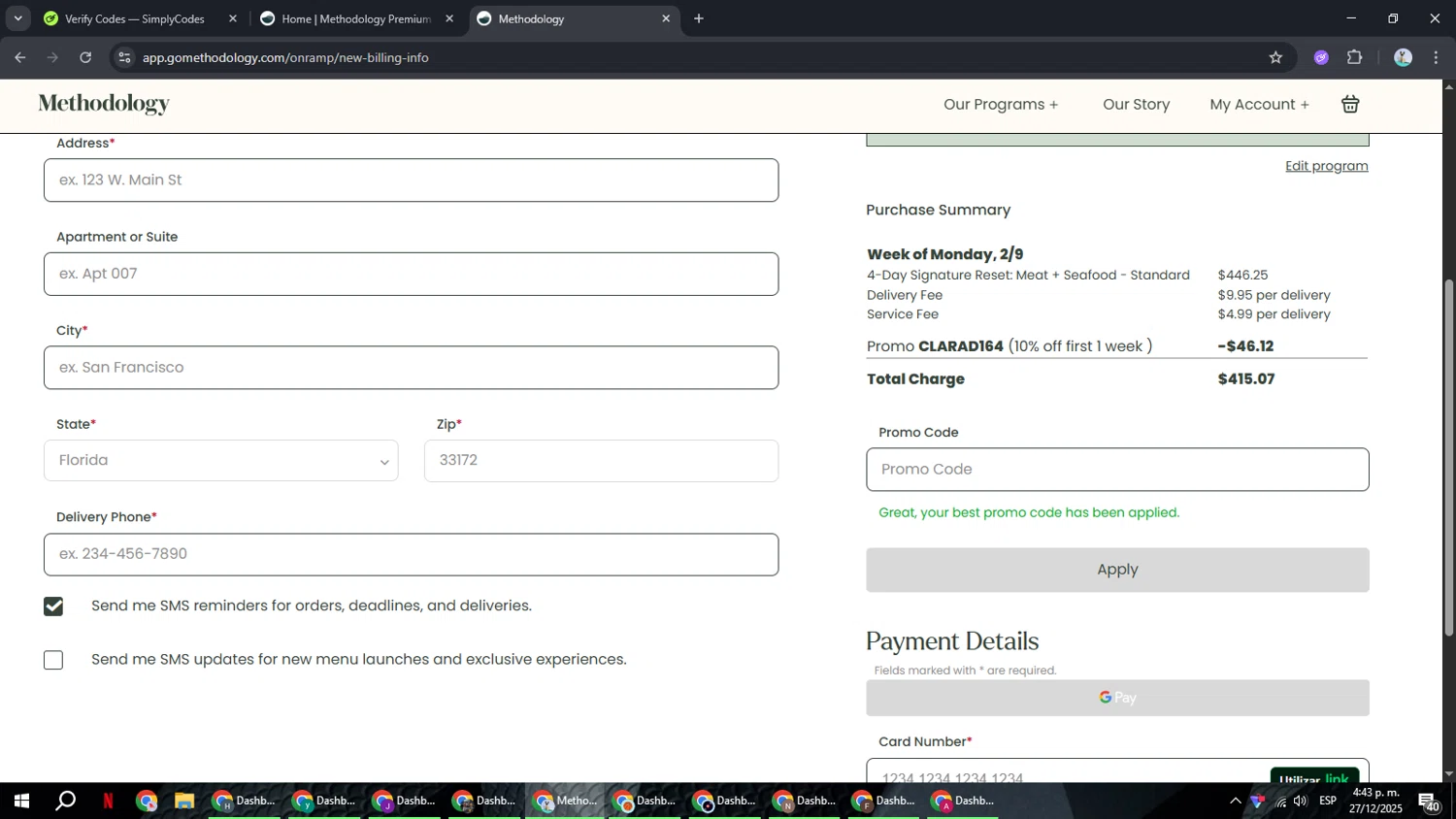Viewport: 1456px width, 819px height.
Task: Click the Methodology logo
Action: pyautogui.click(x=104, y=104)
